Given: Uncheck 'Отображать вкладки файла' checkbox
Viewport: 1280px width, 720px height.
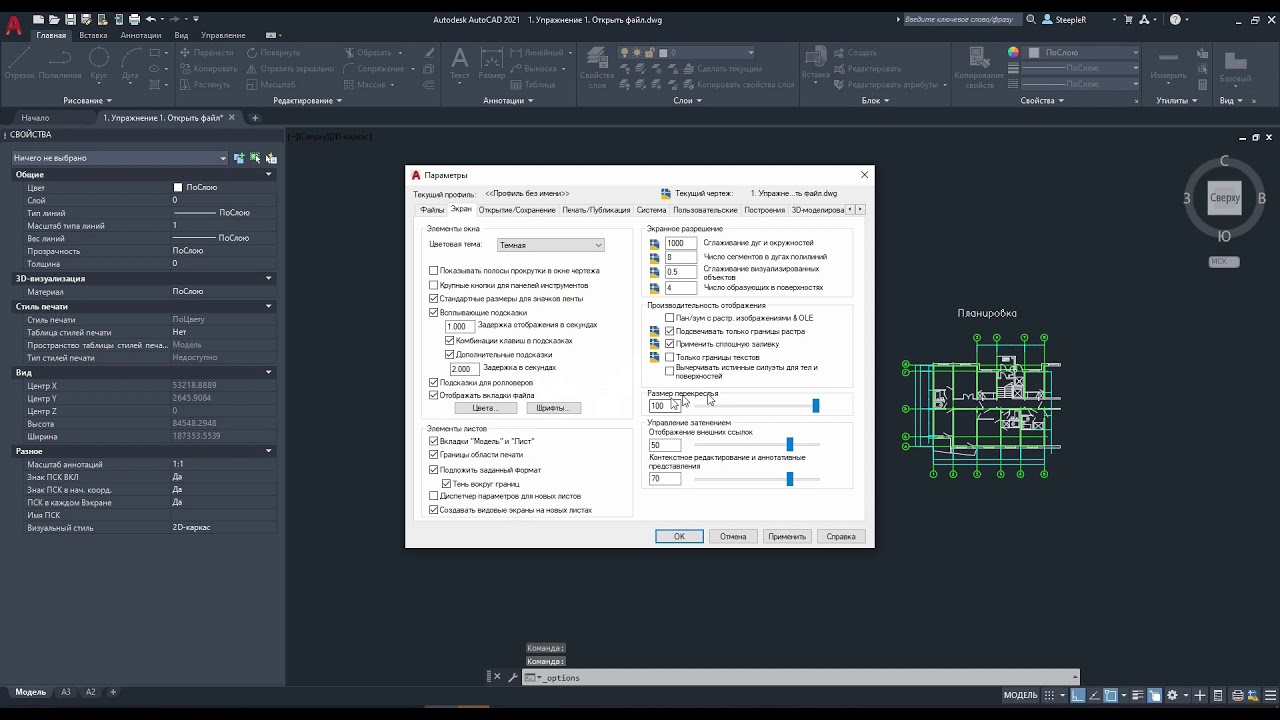Looking at the screenshot, I should pos(434,395).
